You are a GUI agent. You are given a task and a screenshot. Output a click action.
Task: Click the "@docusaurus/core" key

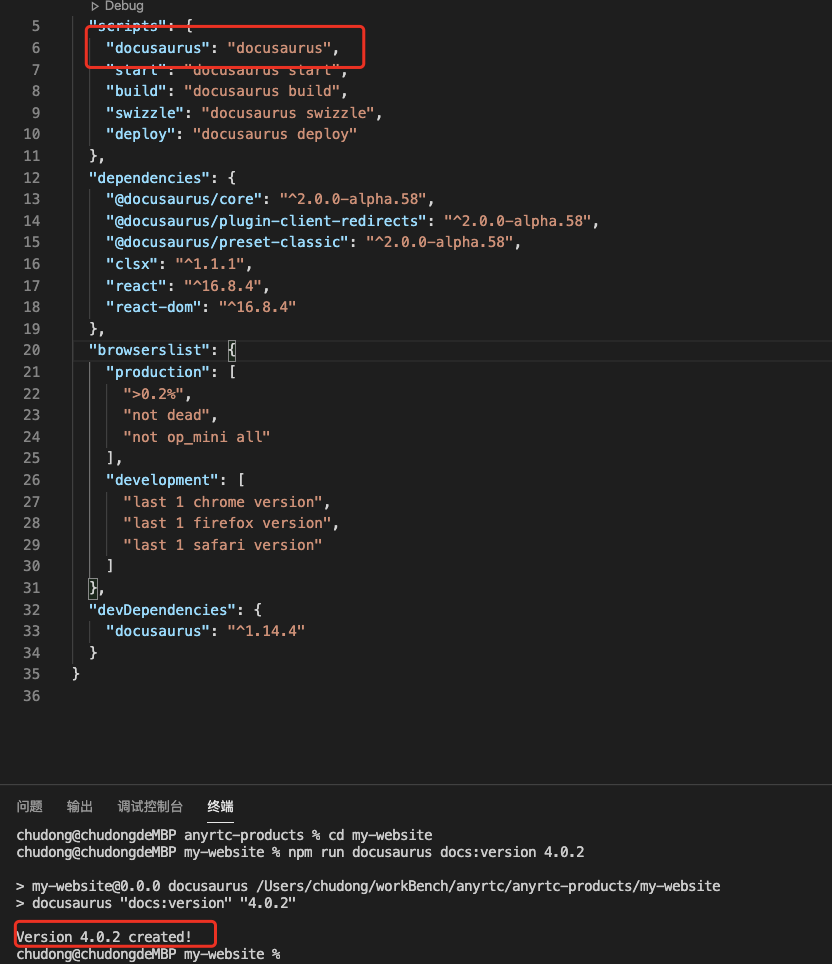pos(183,199)
